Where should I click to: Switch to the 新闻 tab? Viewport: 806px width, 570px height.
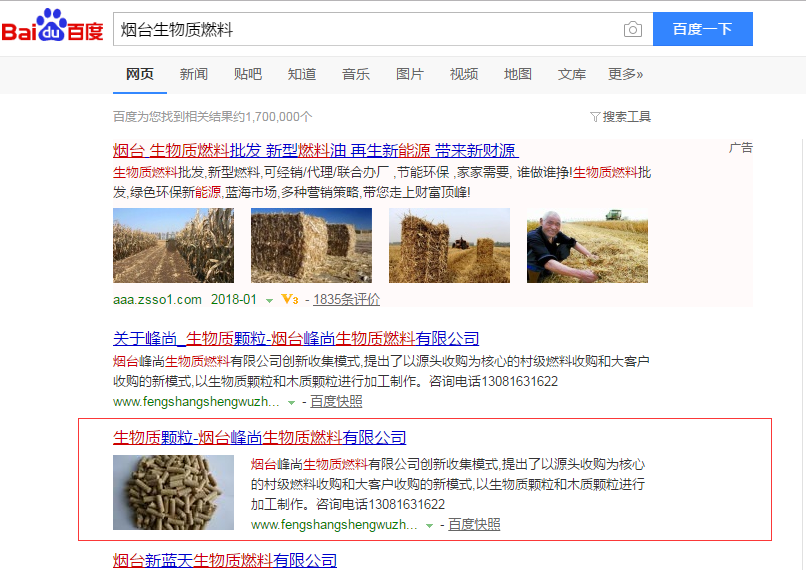[194, 74]
